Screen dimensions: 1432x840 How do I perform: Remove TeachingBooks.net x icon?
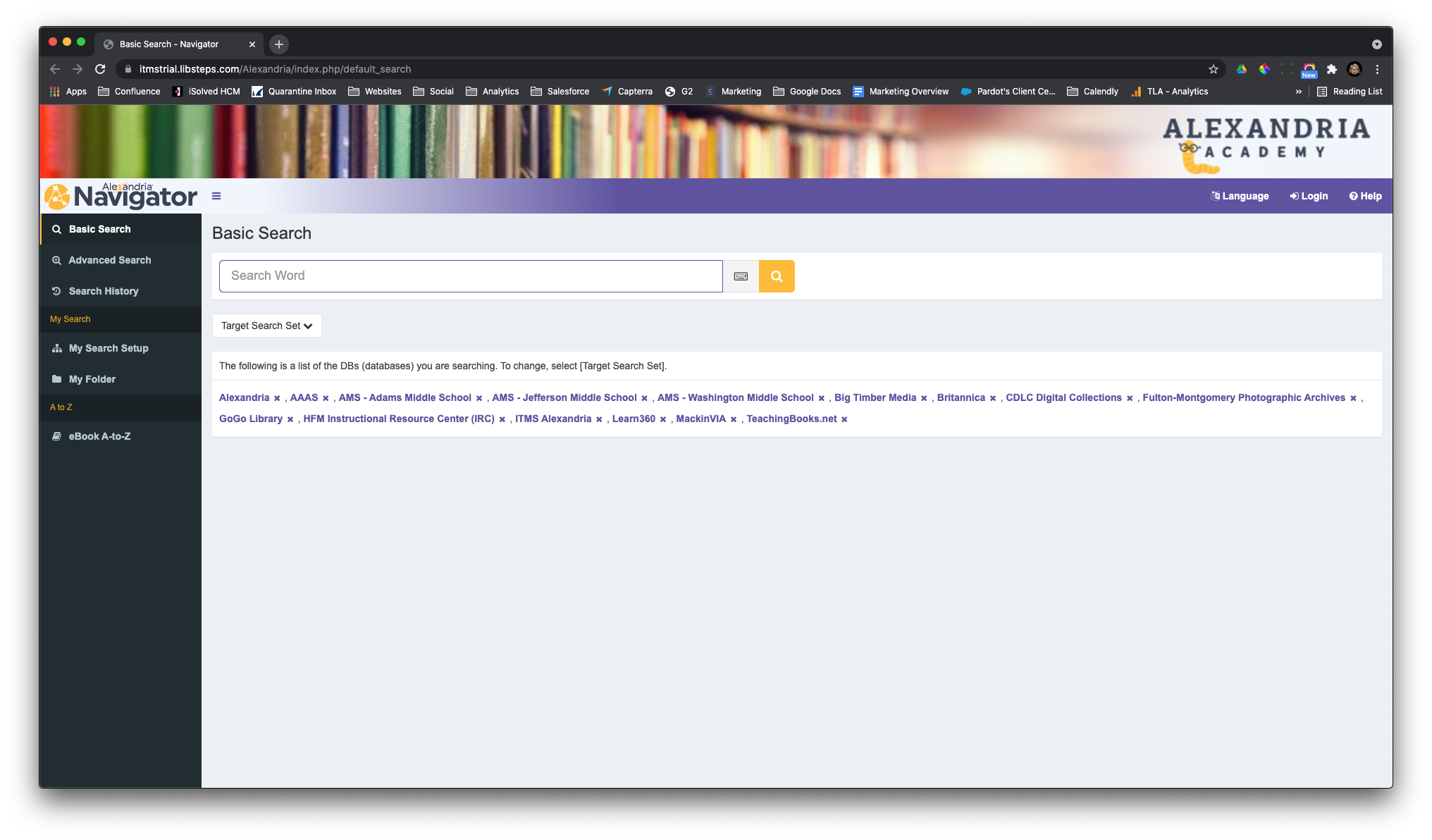[x=844, y=419]
